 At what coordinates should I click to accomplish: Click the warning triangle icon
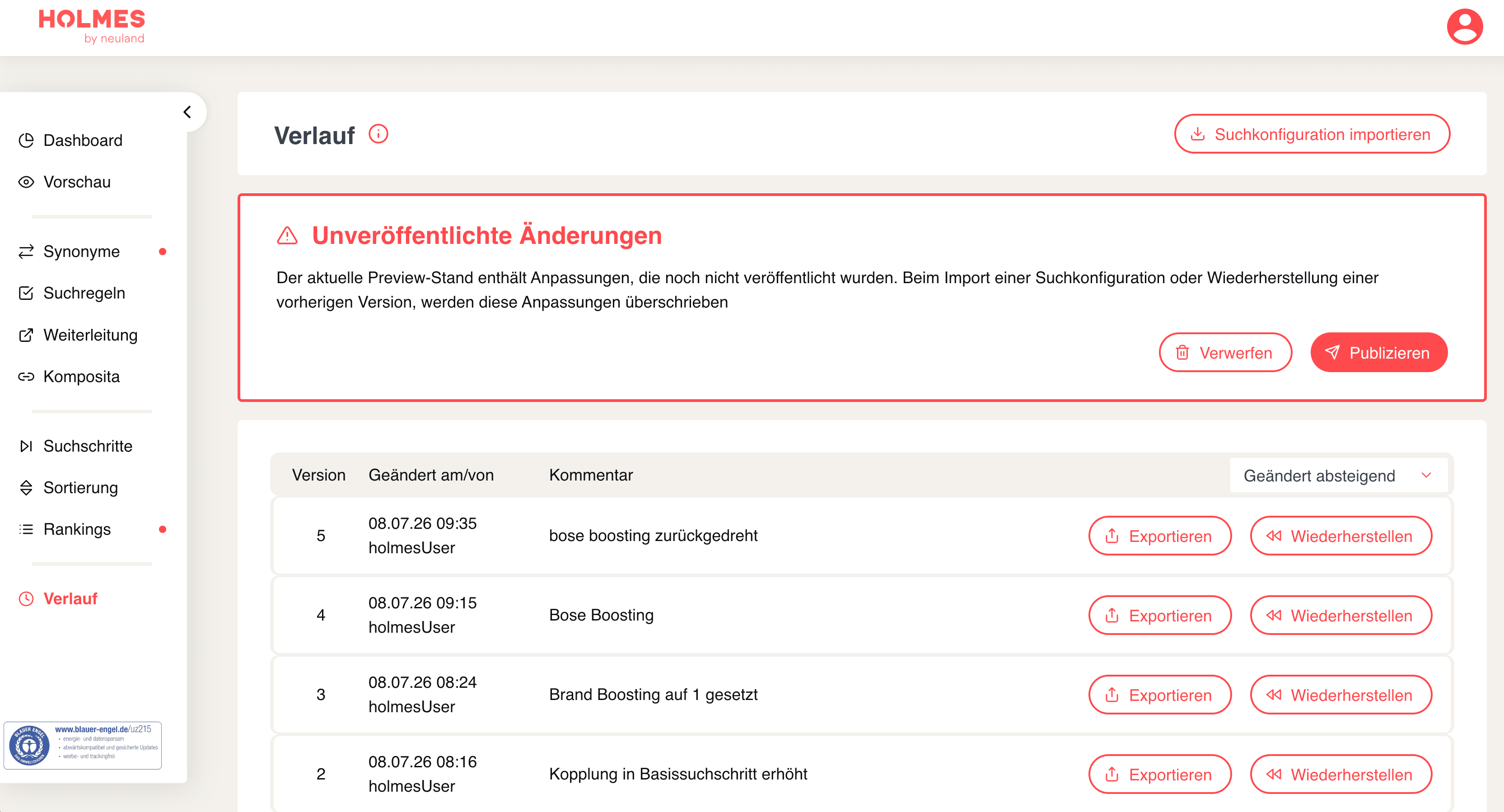point(287,235)
